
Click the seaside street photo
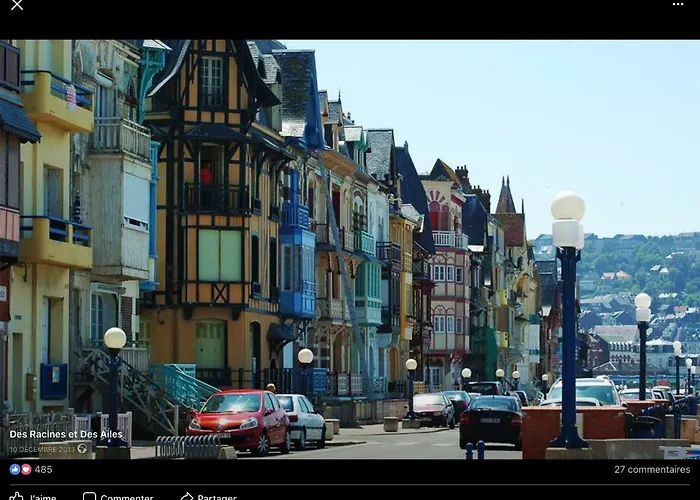coord(350,250)
